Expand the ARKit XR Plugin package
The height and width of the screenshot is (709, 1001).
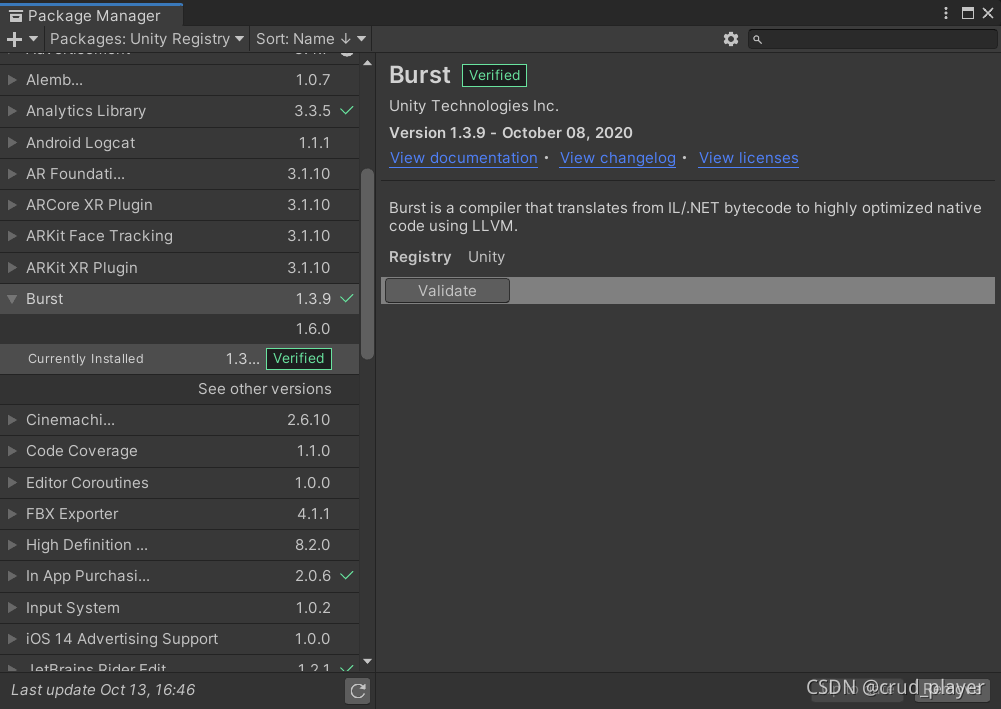[x=11, y=267]
